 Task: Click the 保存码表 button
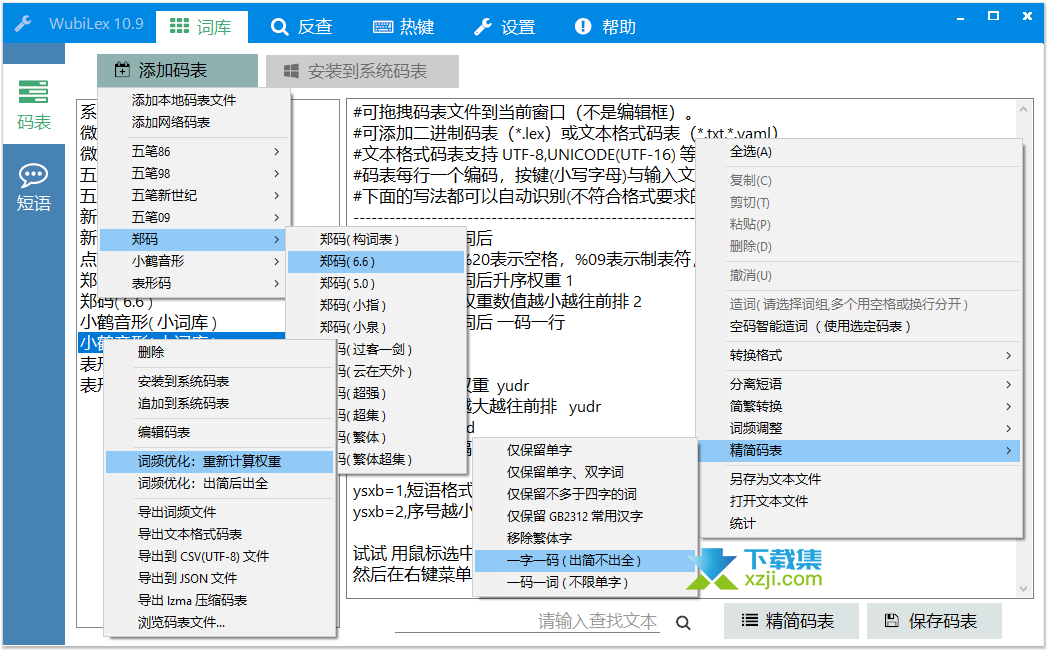pyautogui.click(x=933, y=621)
